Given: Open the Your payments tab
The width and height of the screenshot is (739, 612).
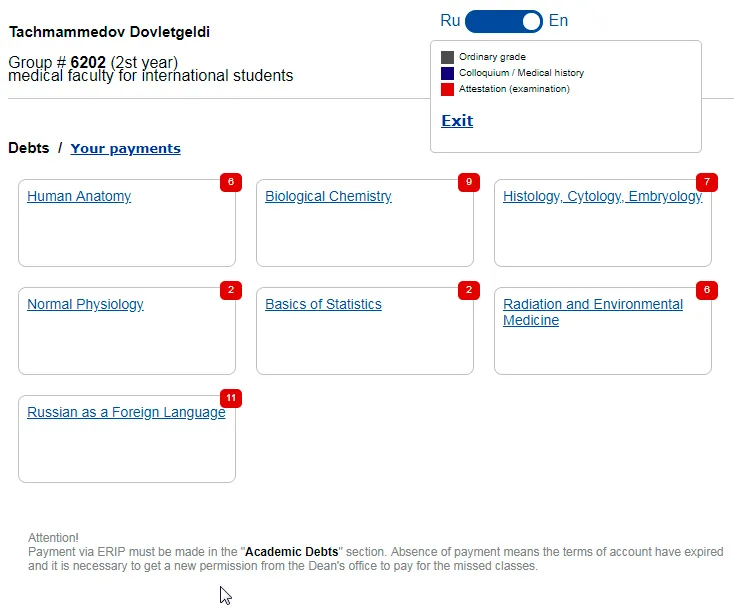Looking at the screenshot, I should (x=125, y=148).
